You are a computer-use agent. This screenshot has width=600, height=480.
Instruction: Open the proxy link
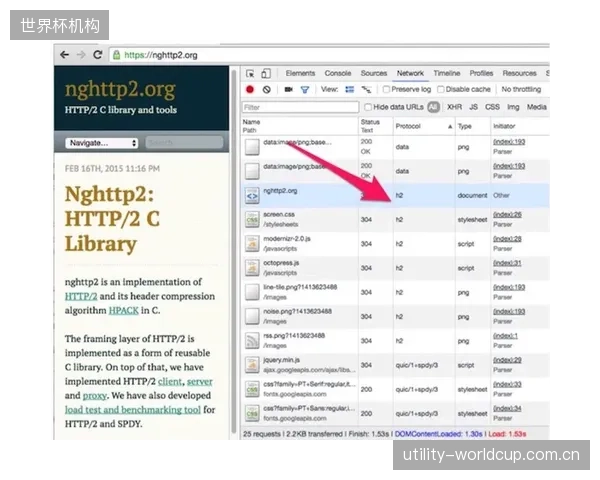94,396
